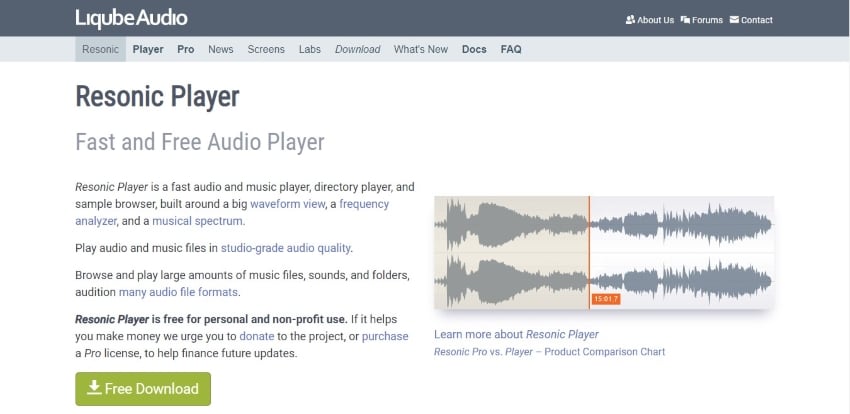Click the Resonic Player heading

point(157,96)
